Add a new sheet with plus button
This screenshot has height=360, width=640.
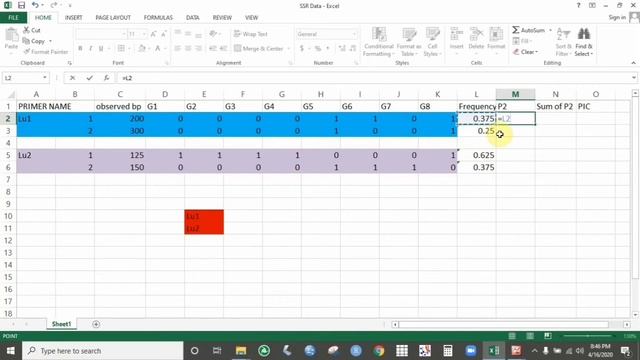coord(96,324)
